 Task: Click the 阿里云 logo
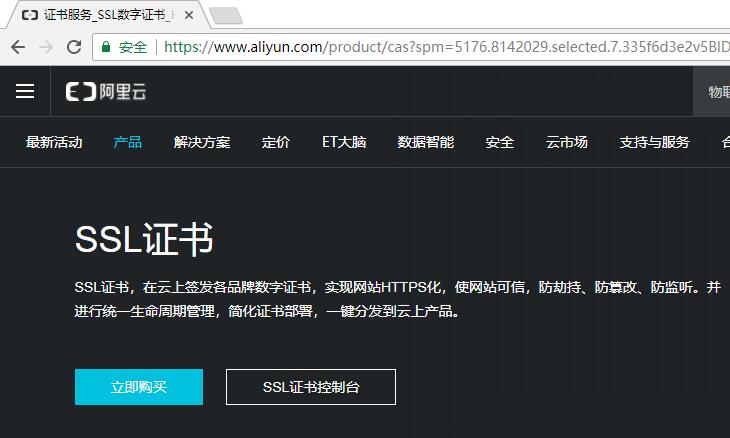click(106, 92)
